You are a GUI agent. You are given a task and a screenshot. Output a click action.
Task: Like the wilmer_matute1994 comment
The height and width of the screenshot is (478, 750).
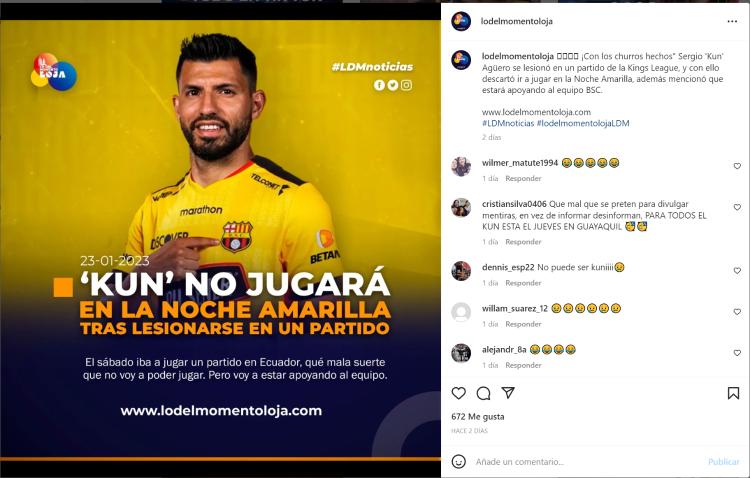[737, 166]
